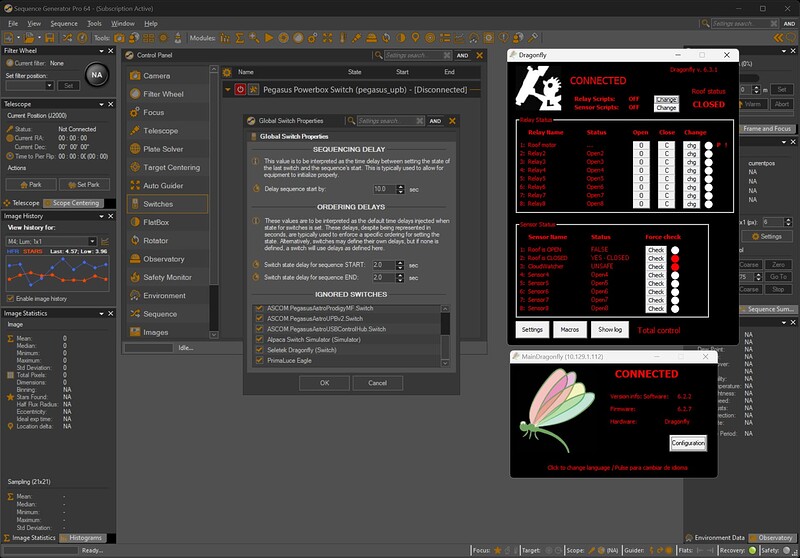Toggle the Alpaca Switch Simulator checkbox
Image resolution: width=800 pixels, height=558 pixels.
coord(260,339)
